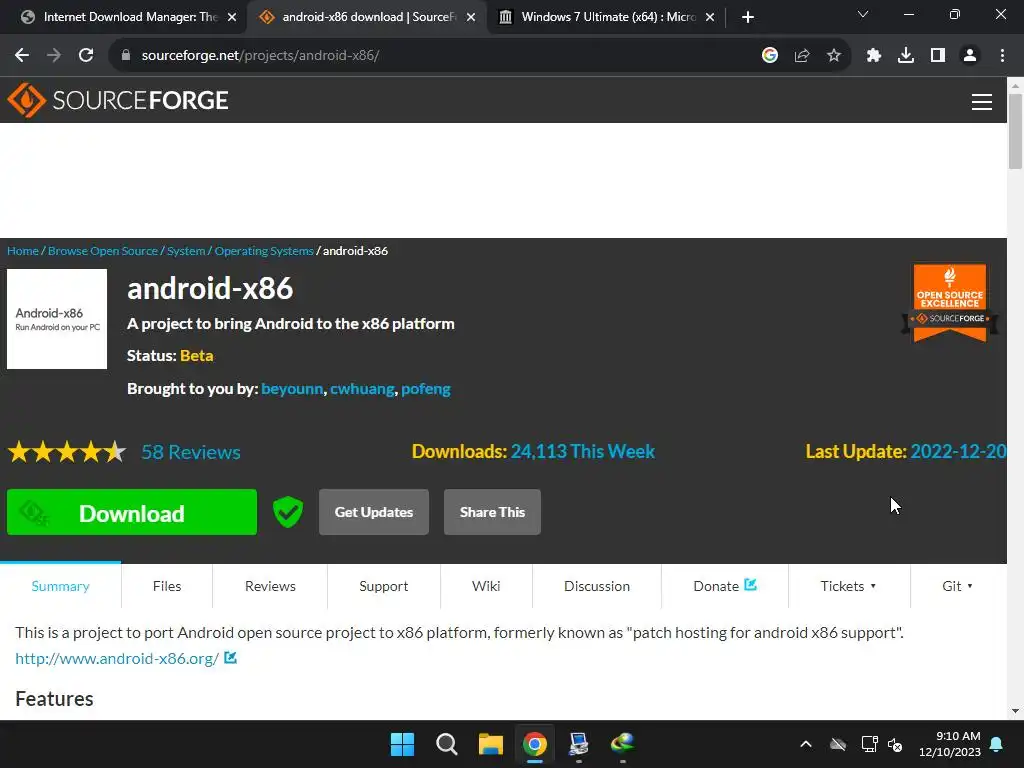This screenshot has height=768, width=1024.
Task: Open the 58 Reviews link
Action: (191, 452)
